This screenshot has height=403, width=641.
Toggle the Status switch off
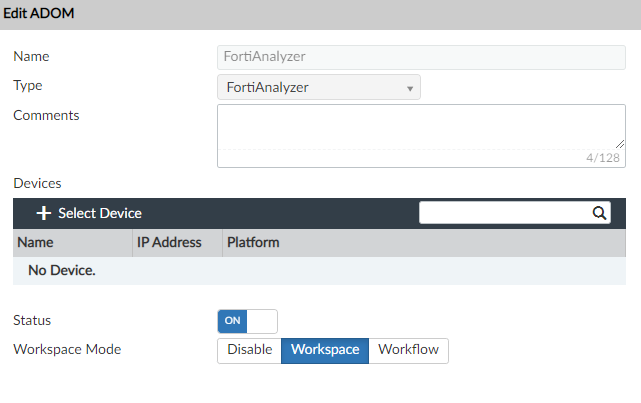(247, 321)
